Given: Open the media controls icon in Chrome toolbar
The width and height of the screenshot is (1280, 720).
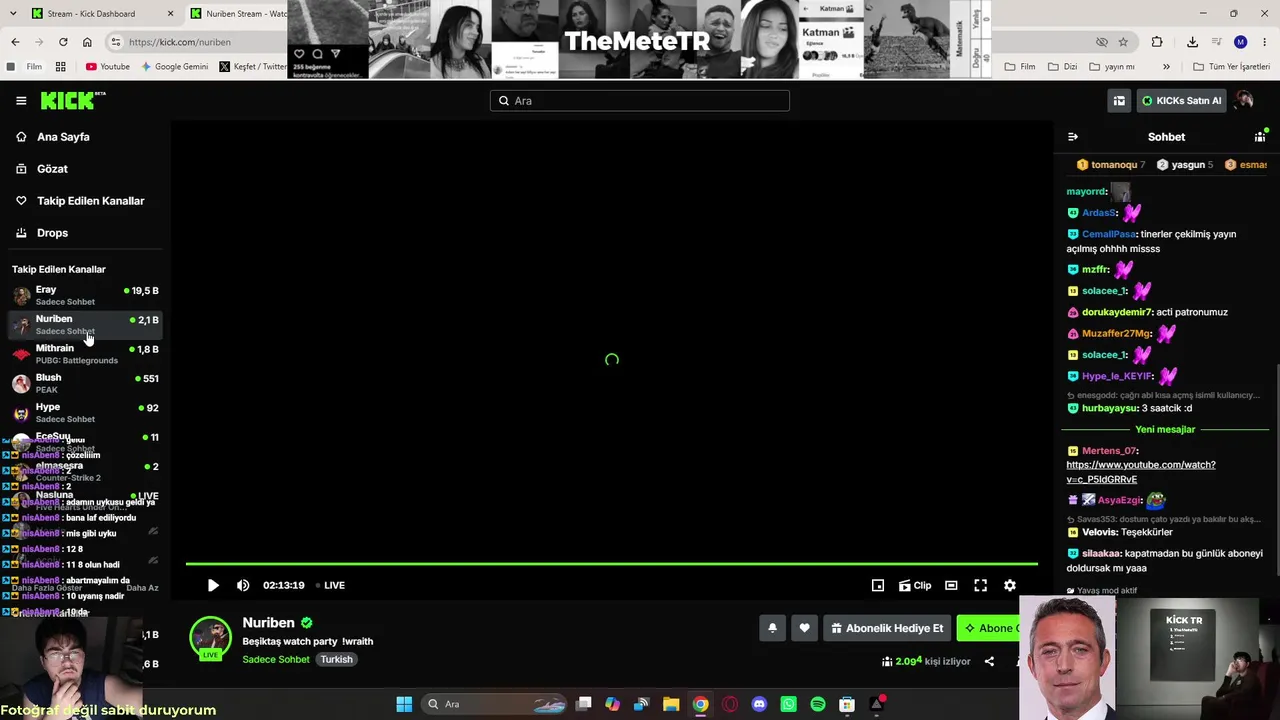Looking at the screenshot, I should pos(1216,42).
